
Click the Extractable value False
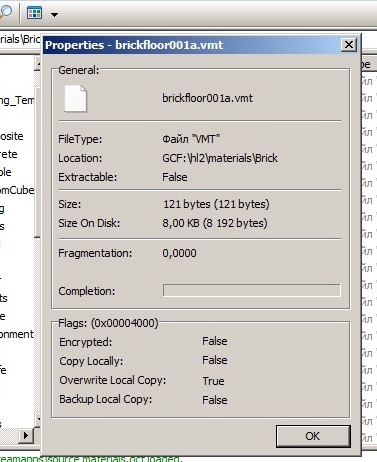[x=175, y=177]
